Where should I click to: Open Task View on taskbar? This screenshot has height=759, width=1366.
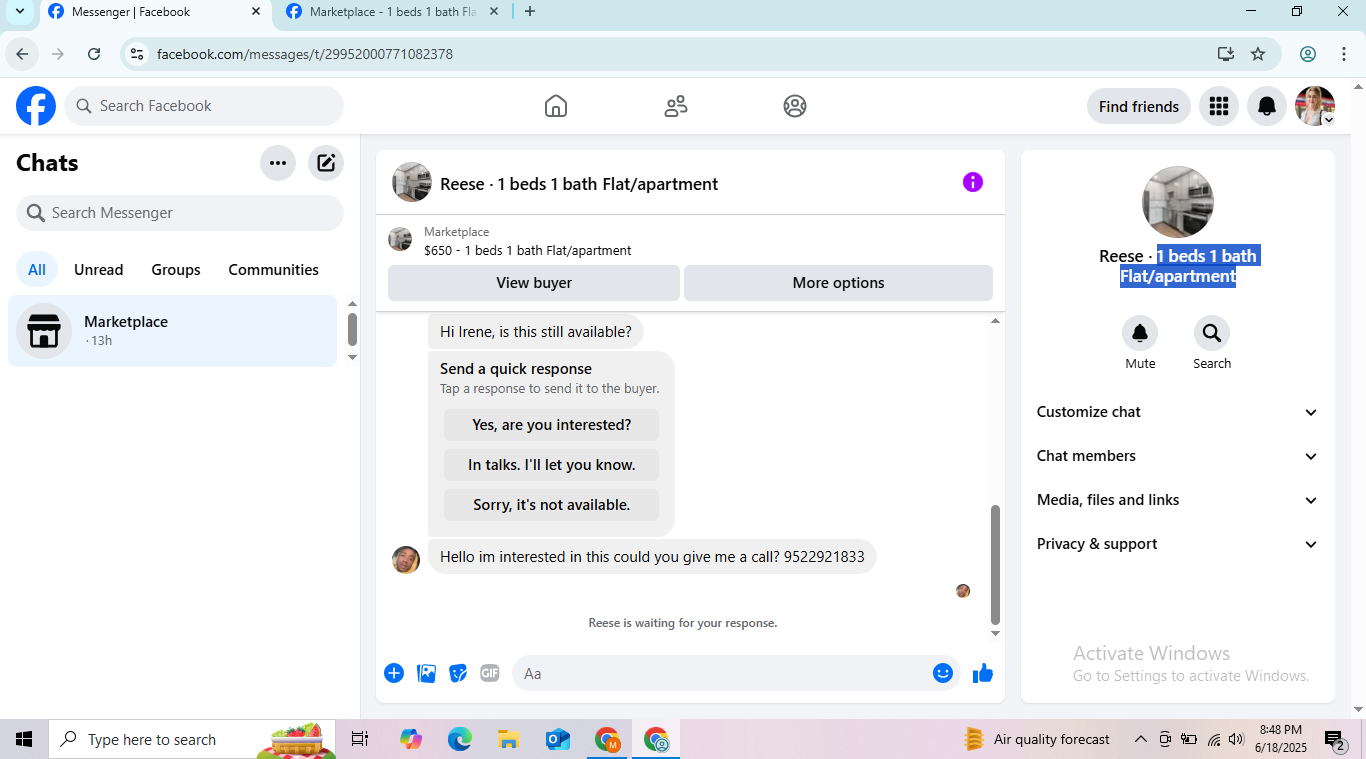pyautogui.click(x=360, y=740)
